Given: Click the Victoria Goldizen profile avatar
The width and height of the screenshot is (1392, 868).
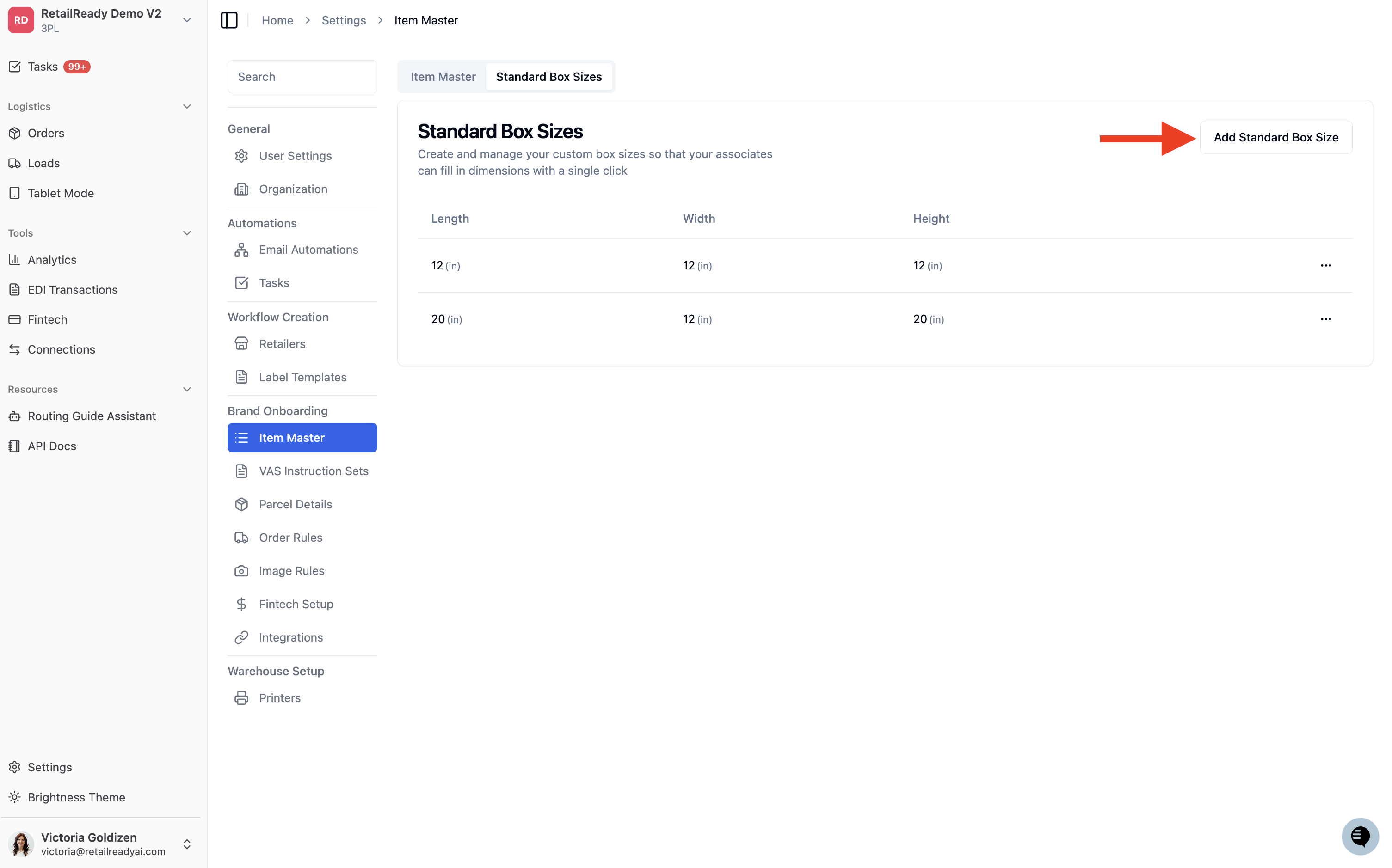Looking at the screenshot, I should coord(21,844).
